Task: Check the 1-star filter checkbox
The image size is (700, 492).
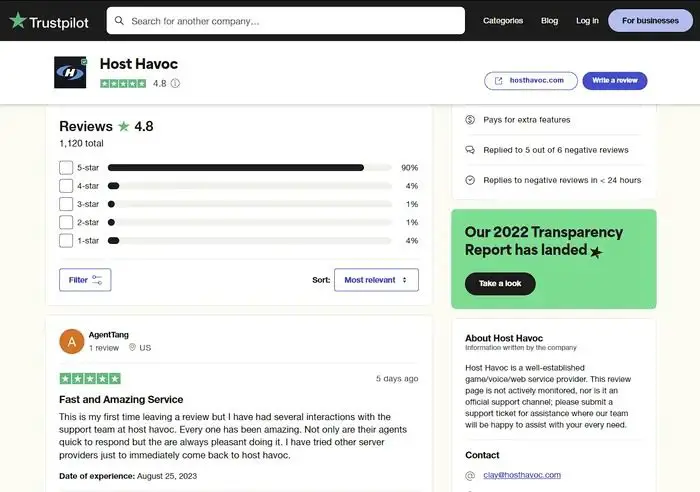Action: coord(66,241)
